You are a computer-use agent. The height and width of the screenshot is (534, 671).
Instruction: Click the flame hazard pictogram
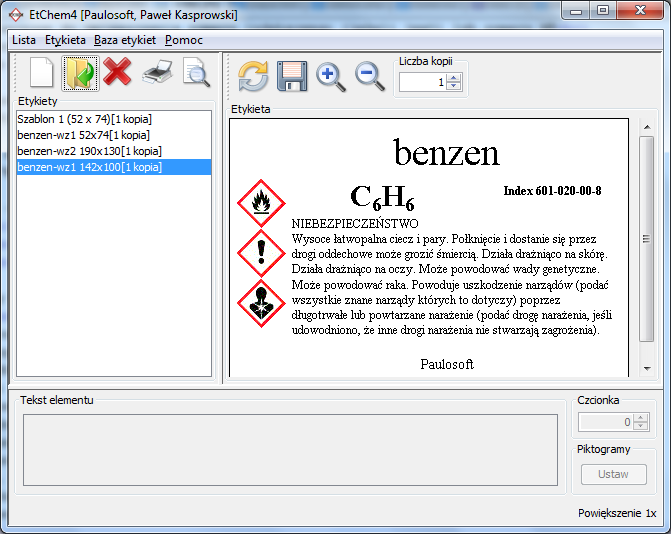[261, 203]
